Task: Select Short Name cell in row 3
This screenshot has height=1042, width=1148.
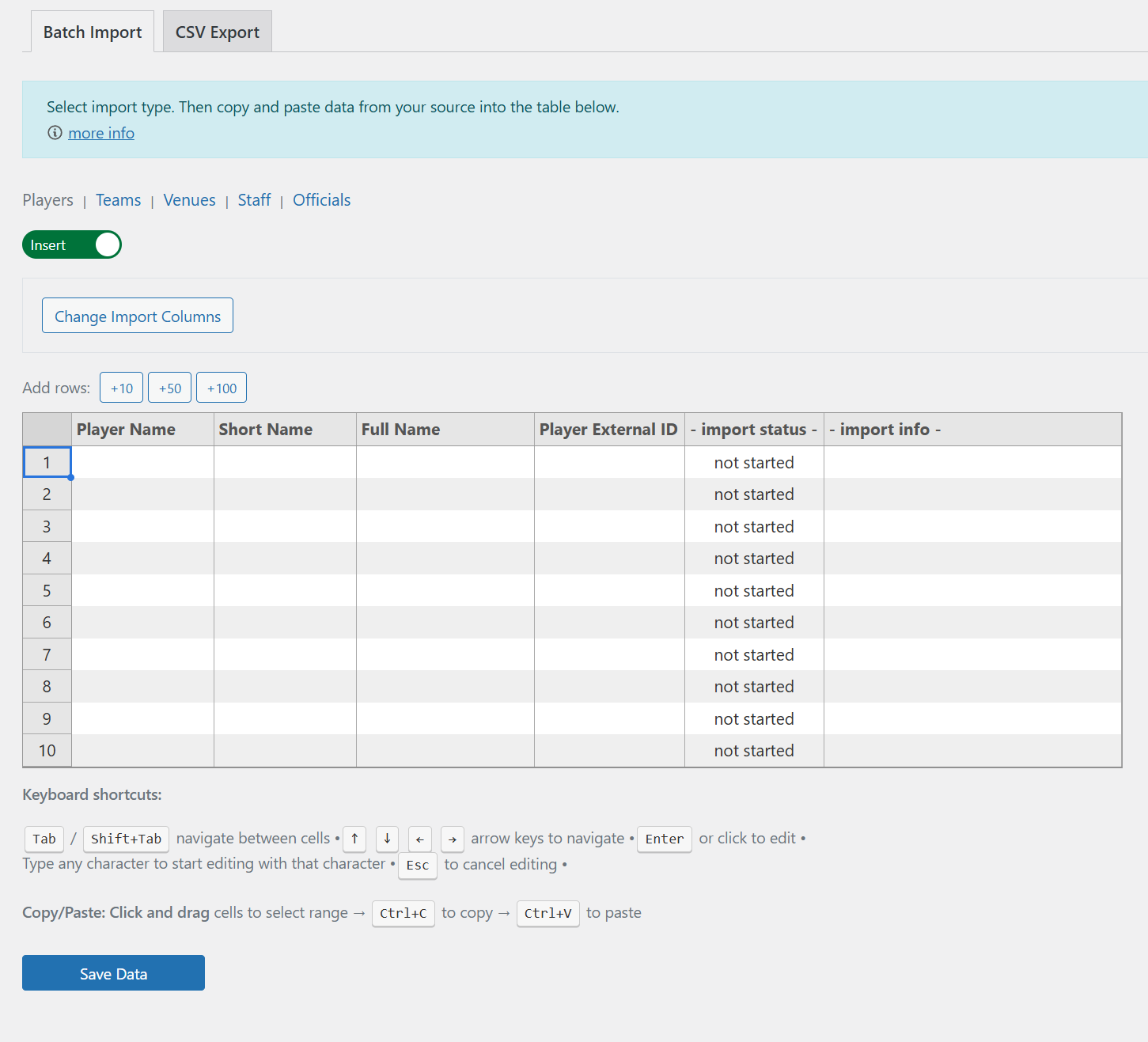Action: click(x=285, y=527)
